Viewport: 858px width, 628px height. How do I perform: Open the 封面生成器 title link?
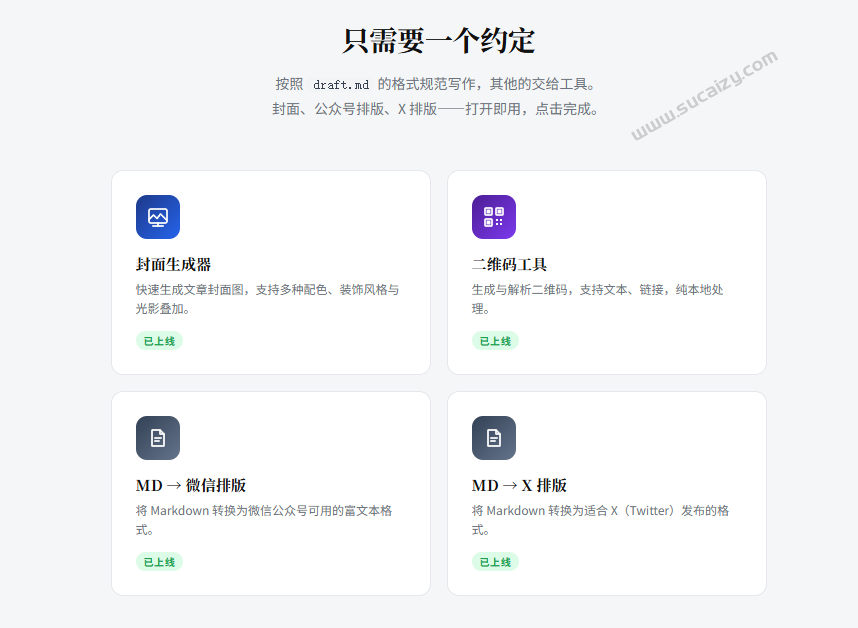(x=173, y=265)
